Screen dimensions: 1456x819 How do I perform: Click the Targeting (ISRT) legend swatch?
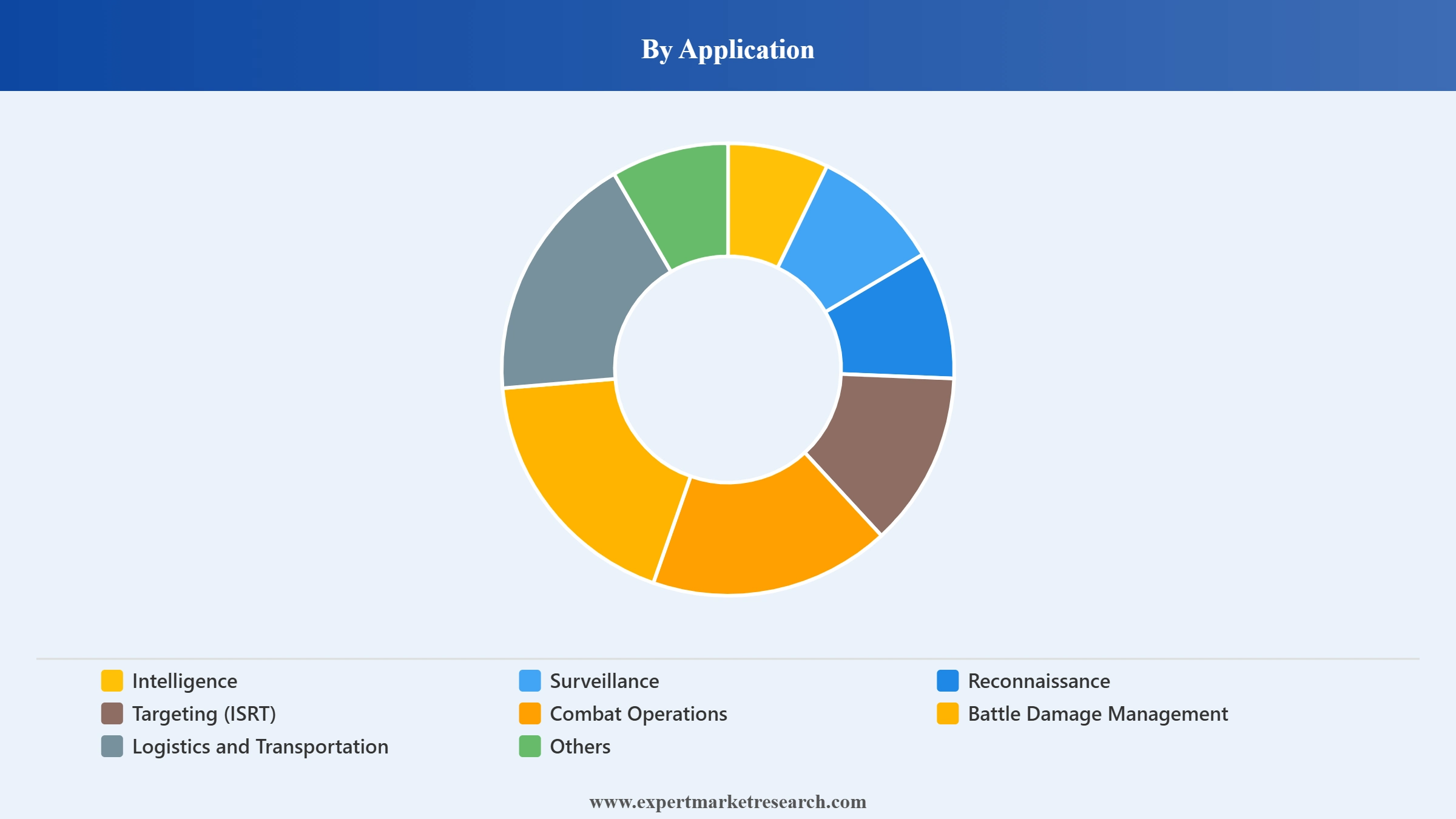112,713
